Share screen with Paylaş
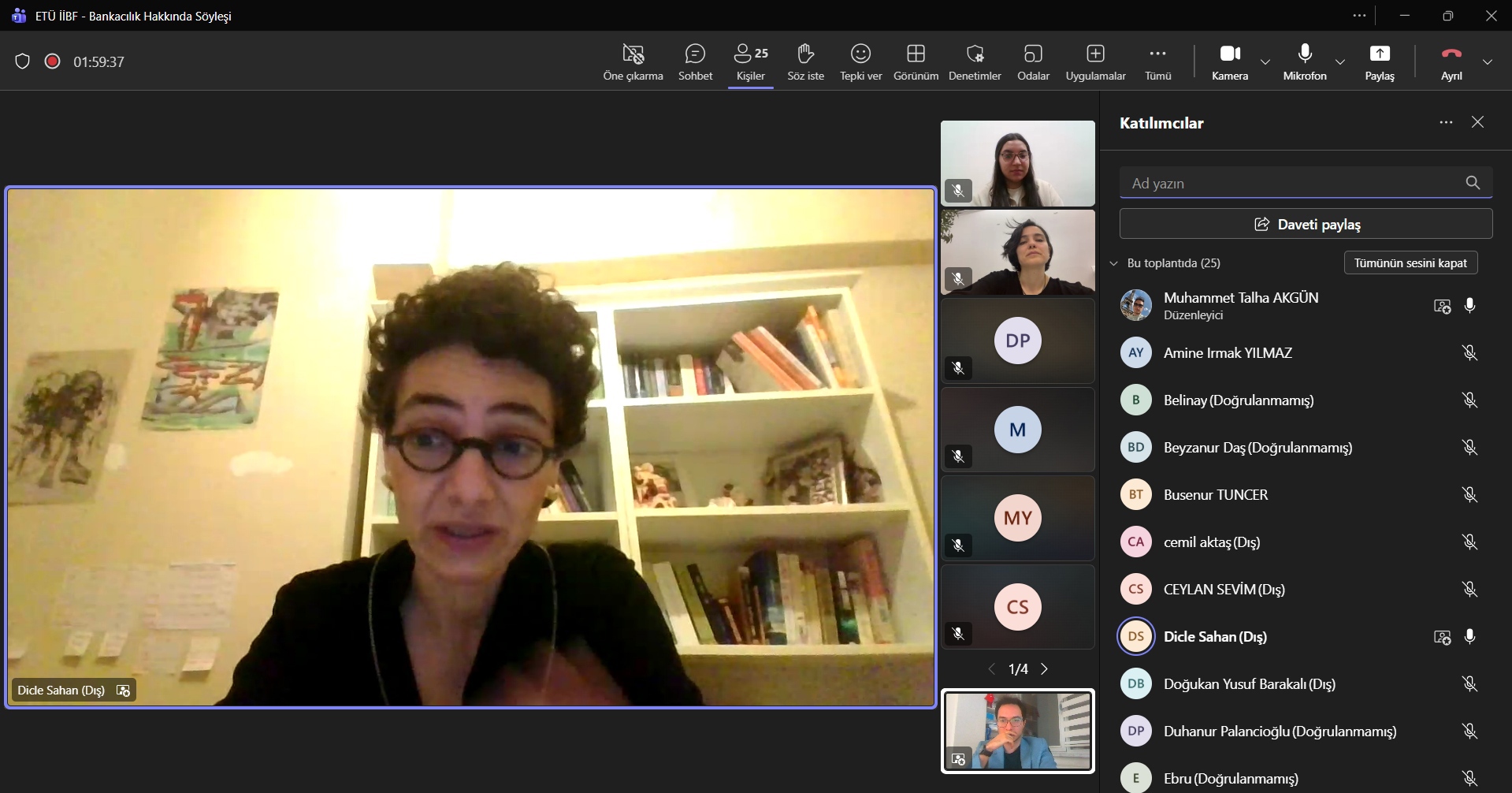The height and width of the screenshot is (793, 1512). coord(1379,61)
